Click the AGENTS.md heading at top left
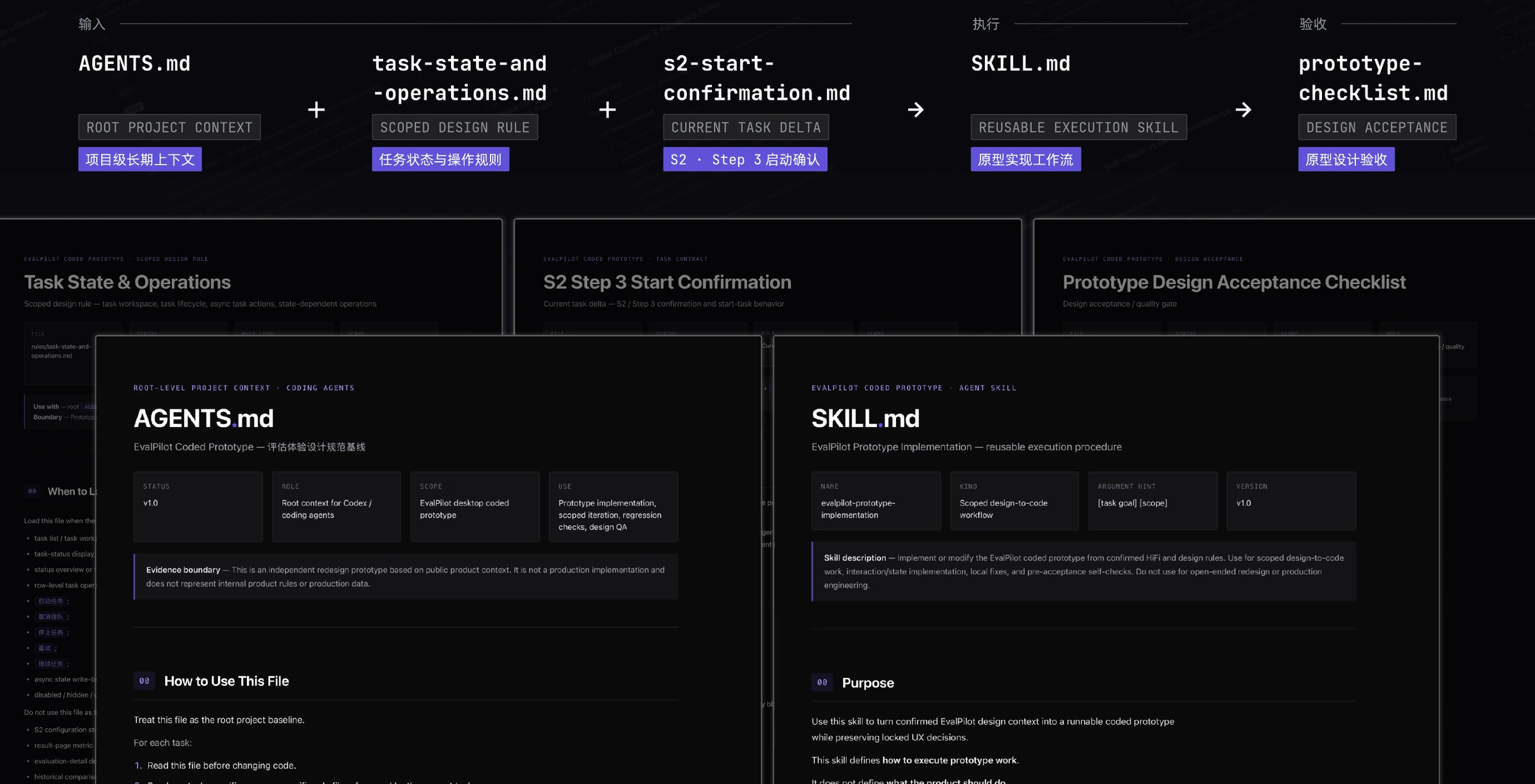 click(x=134, y=63)
